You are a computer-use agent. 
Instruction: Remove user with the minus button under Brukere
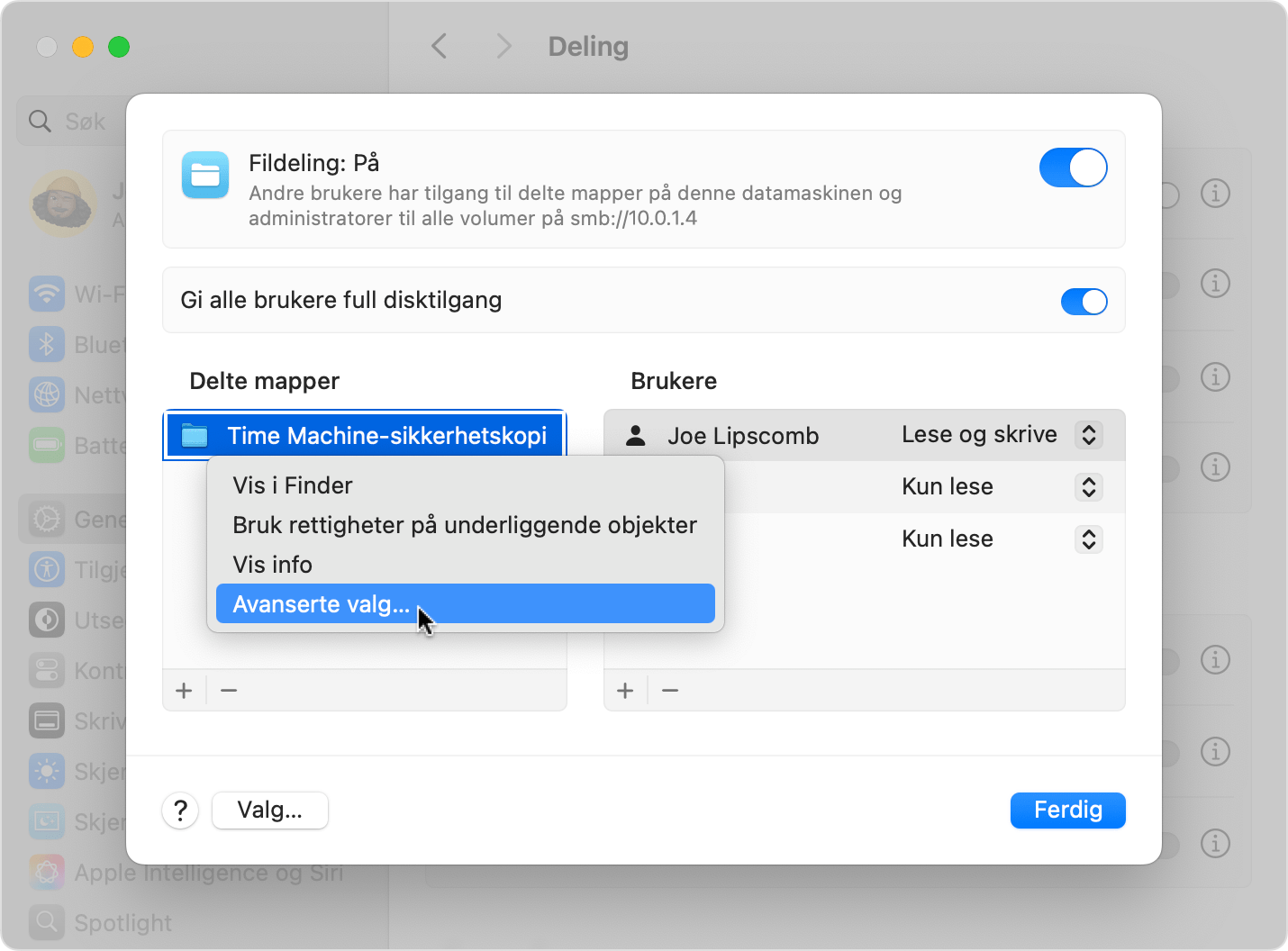670,691
